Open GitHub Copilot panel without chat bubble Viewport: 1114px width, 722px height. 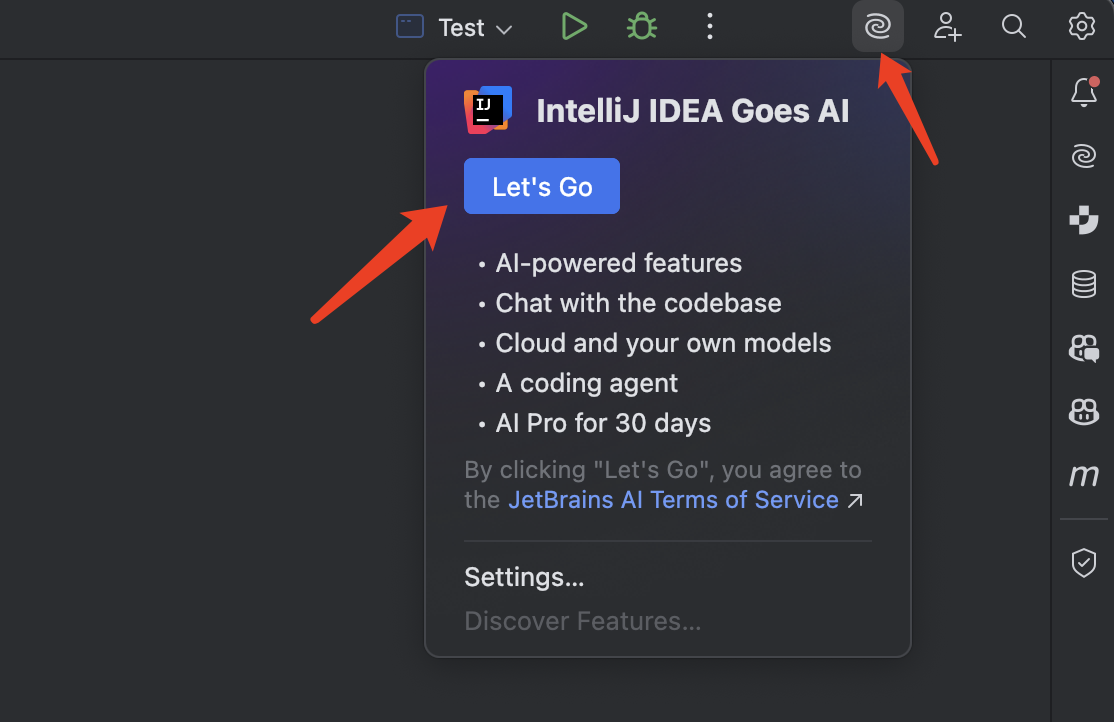tap(1084, 411)
